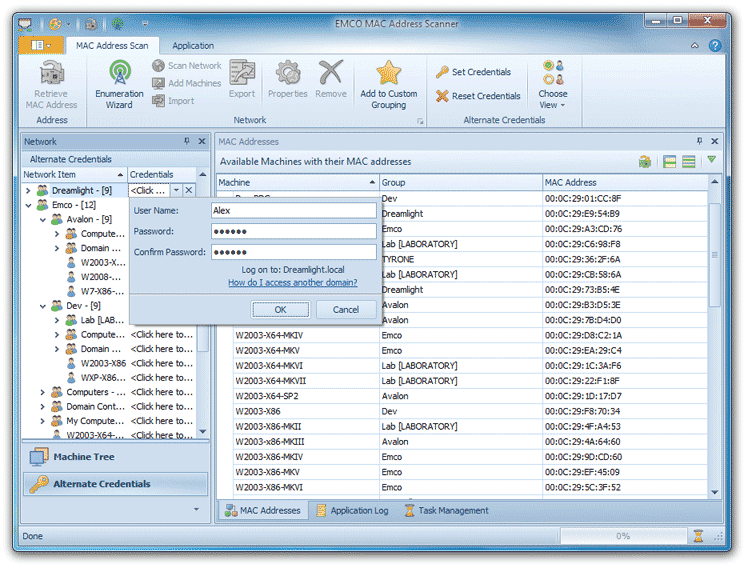Clear credentials with X beside Dreamlight
744x564 pixels.
tap(188, 190)
